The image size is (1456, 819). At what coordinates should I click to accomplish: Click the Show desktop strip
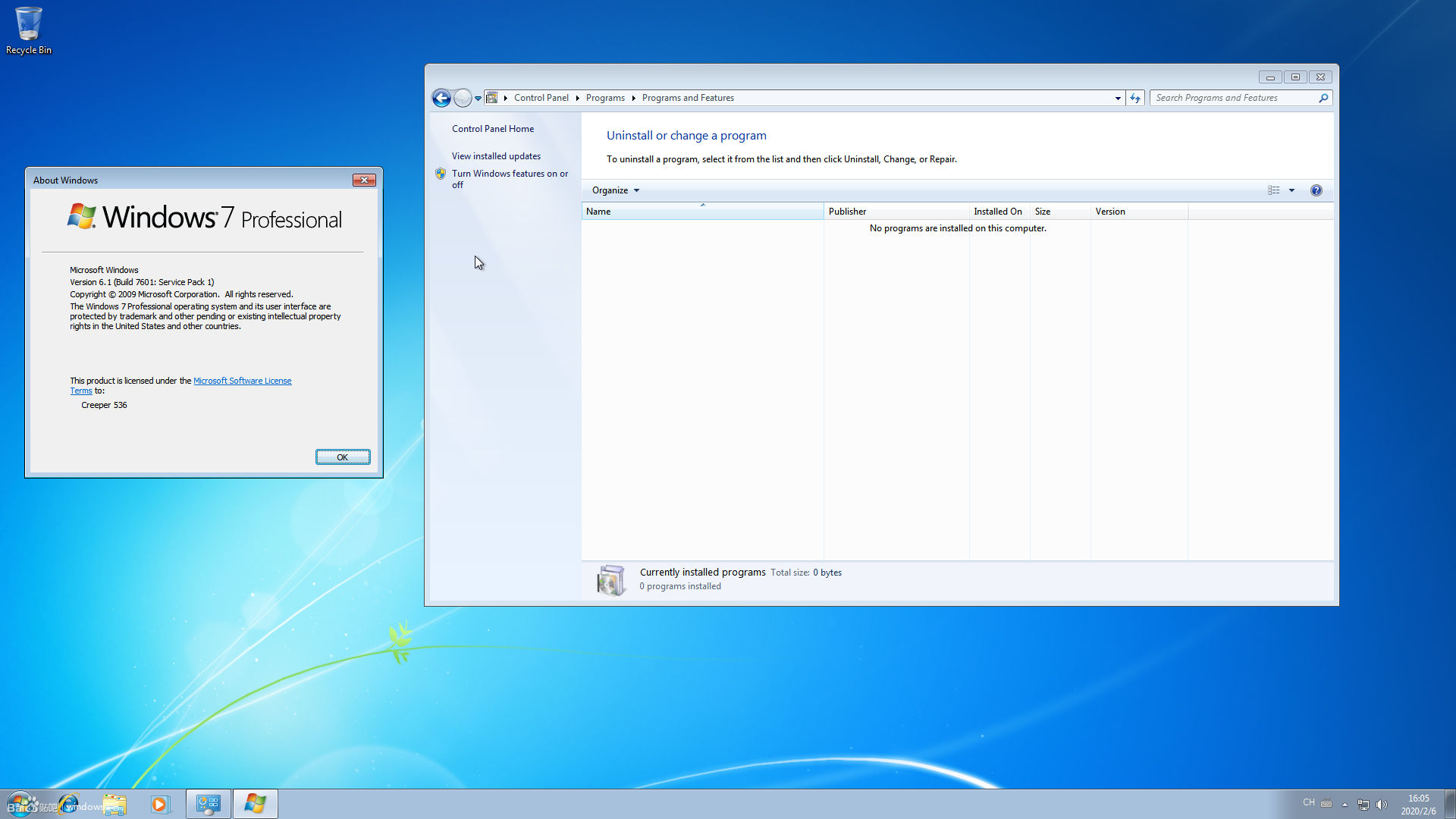point(1451,804)
